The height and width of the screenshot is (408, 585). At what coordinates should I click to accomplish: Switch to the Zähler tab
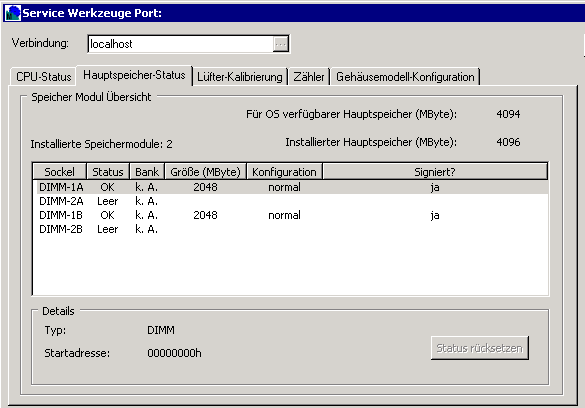click(309, 77)
